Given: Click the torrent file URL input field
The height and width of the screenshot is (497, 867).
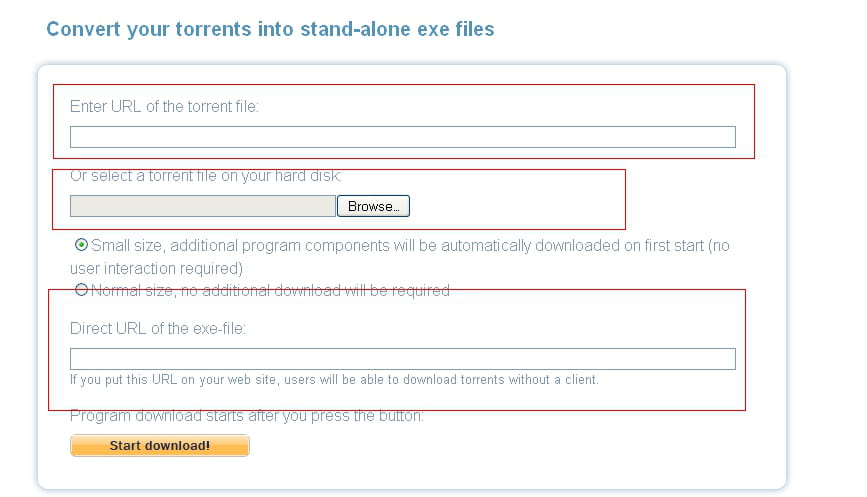Looking at the screenshot, I should tap(403, 137).
